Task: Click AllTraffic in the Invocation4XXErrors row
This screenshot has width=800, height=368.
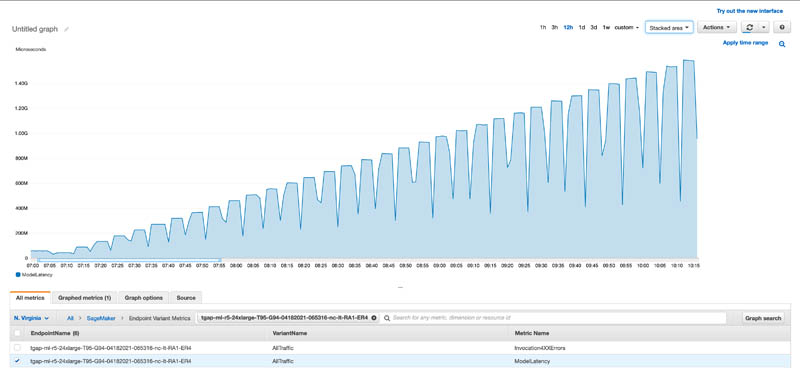Action: 283,348
